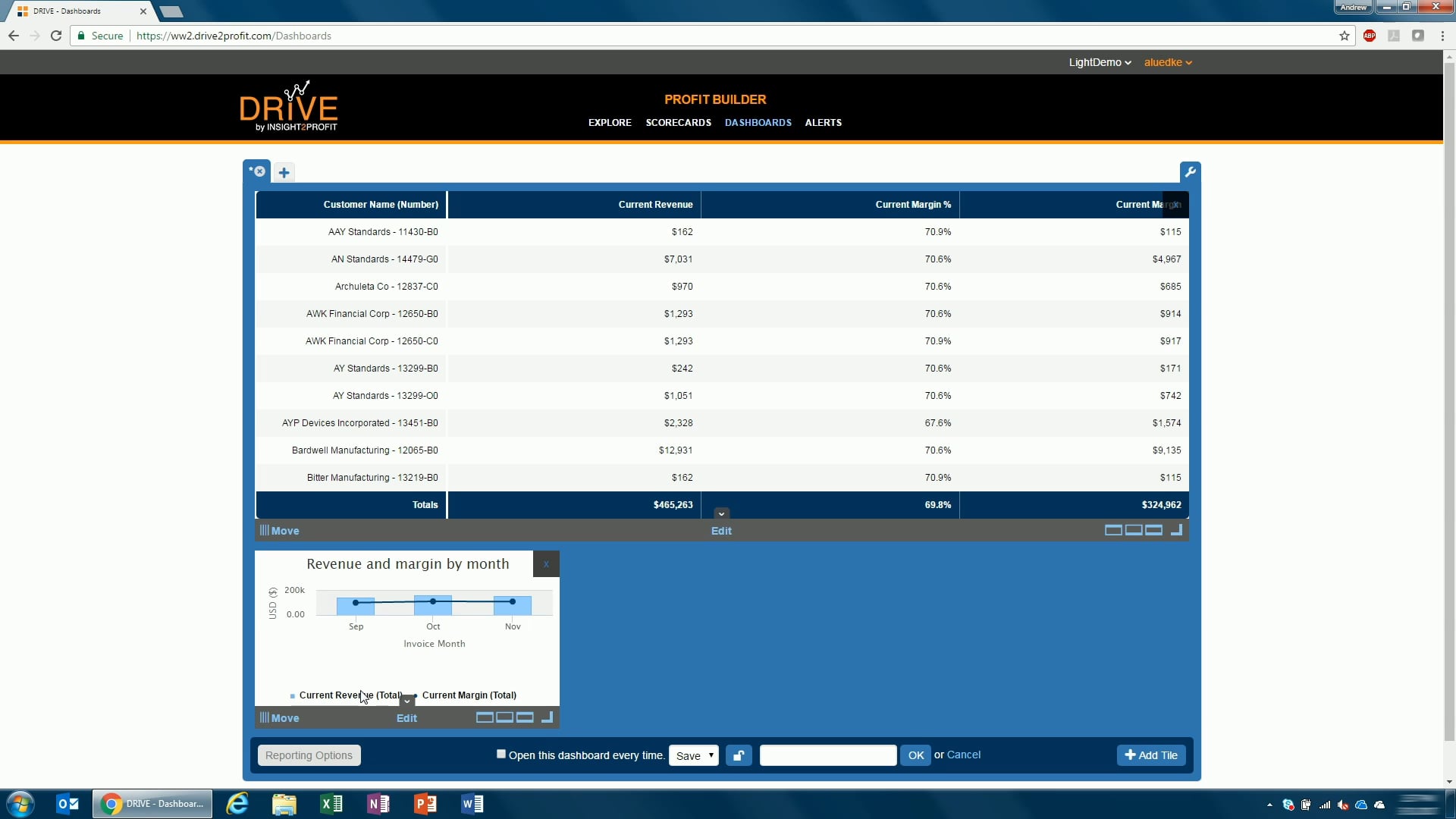Open the aluedke user menu
The image size is (1456, 819).
tap(1167, 62)
